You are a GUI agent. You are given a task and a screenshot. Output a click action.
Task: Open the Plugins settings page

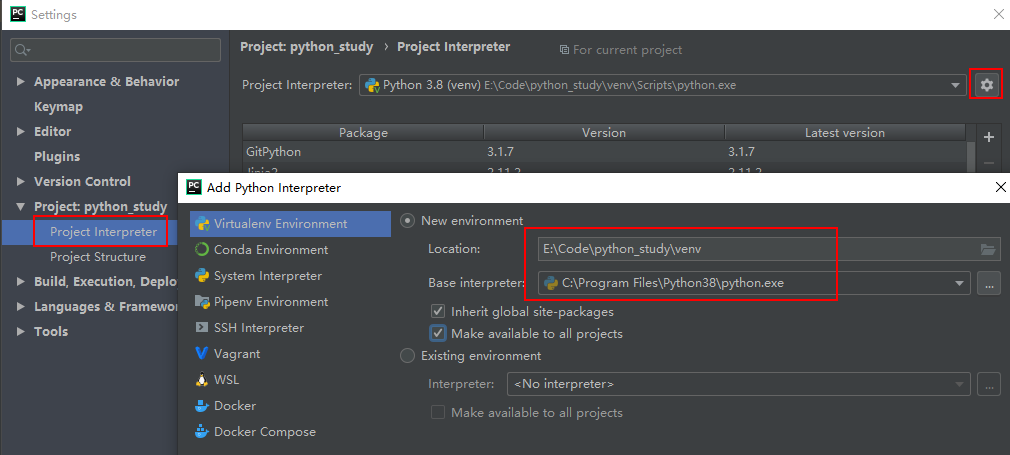click(x=57, y=157)
